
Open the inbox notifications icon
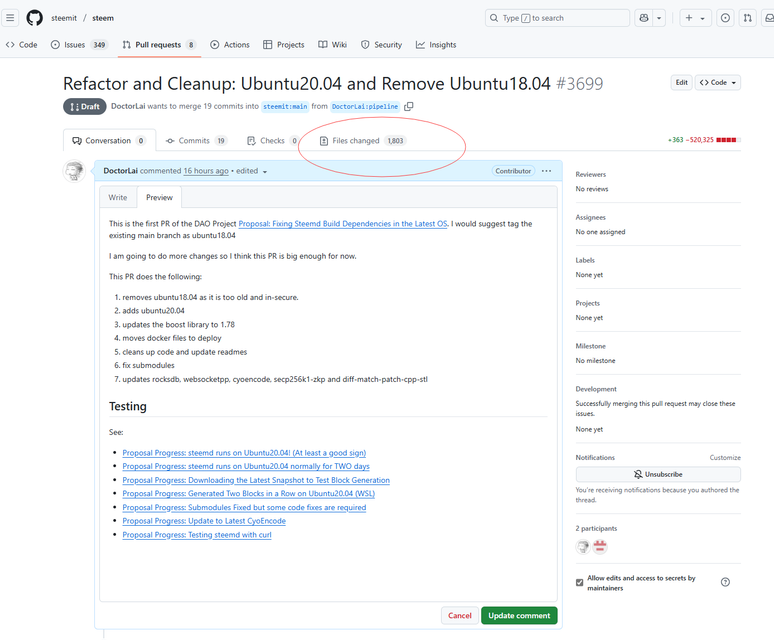coord(769,18)
